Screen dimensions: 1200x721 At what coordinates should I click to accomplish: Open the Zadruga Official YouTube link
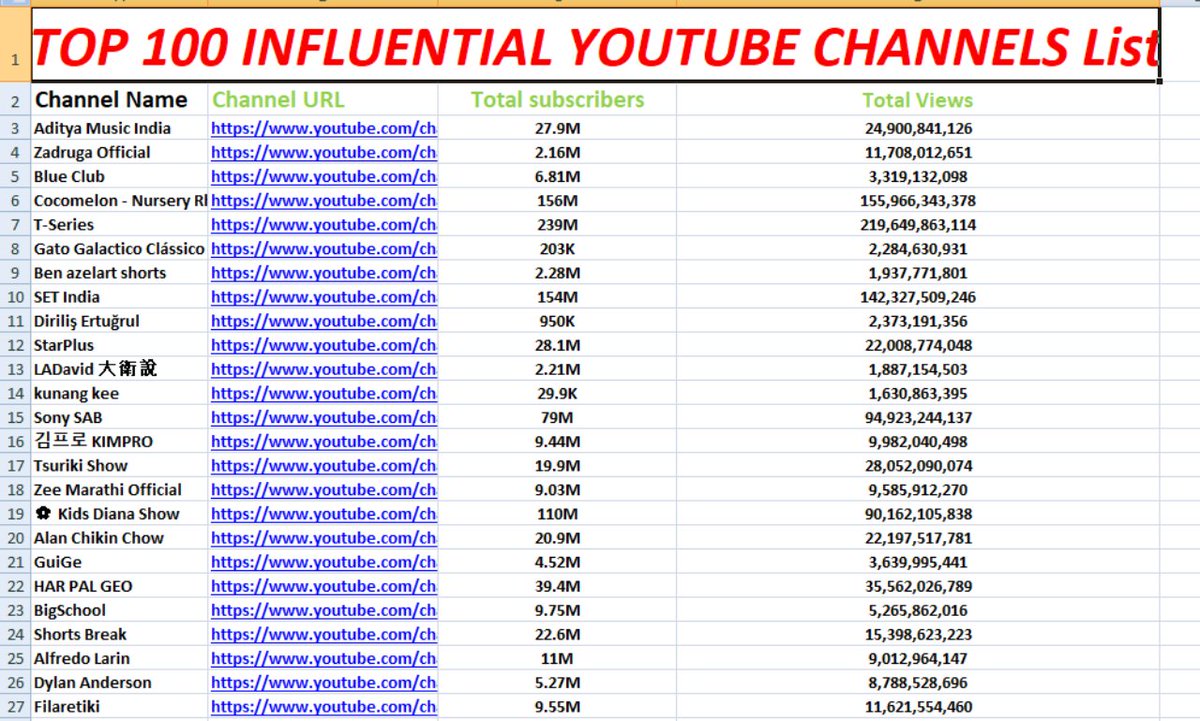click(x=324, y=152)
